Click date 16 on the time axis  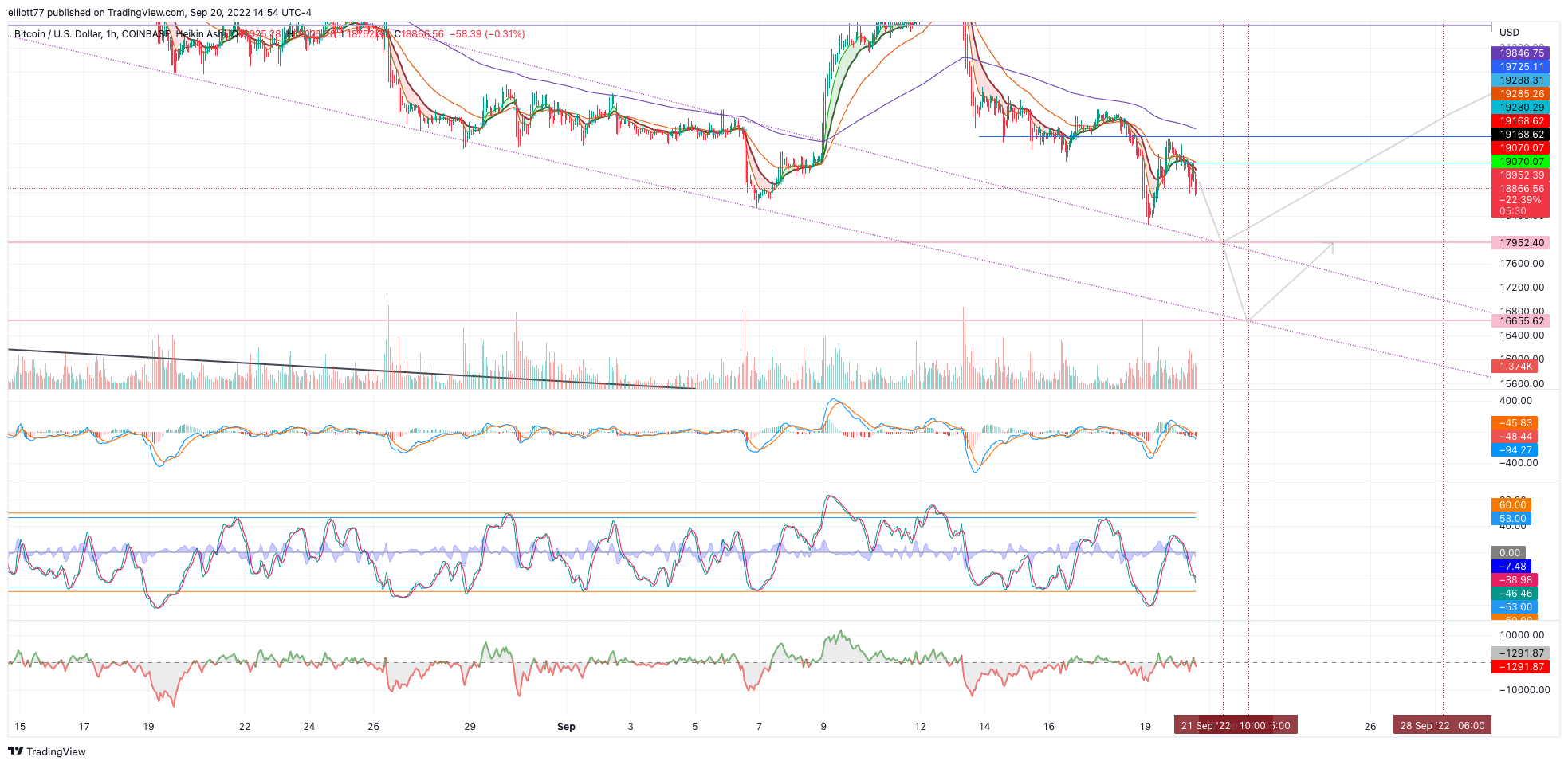click(x=1049, y=727)
